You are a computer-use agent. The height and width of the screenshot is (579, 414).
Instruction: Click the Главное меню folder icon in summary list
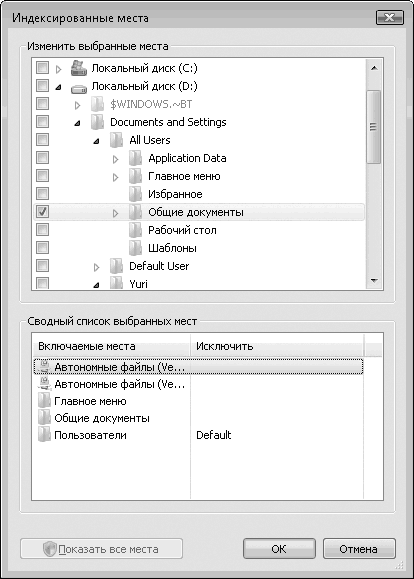[44, 401]
